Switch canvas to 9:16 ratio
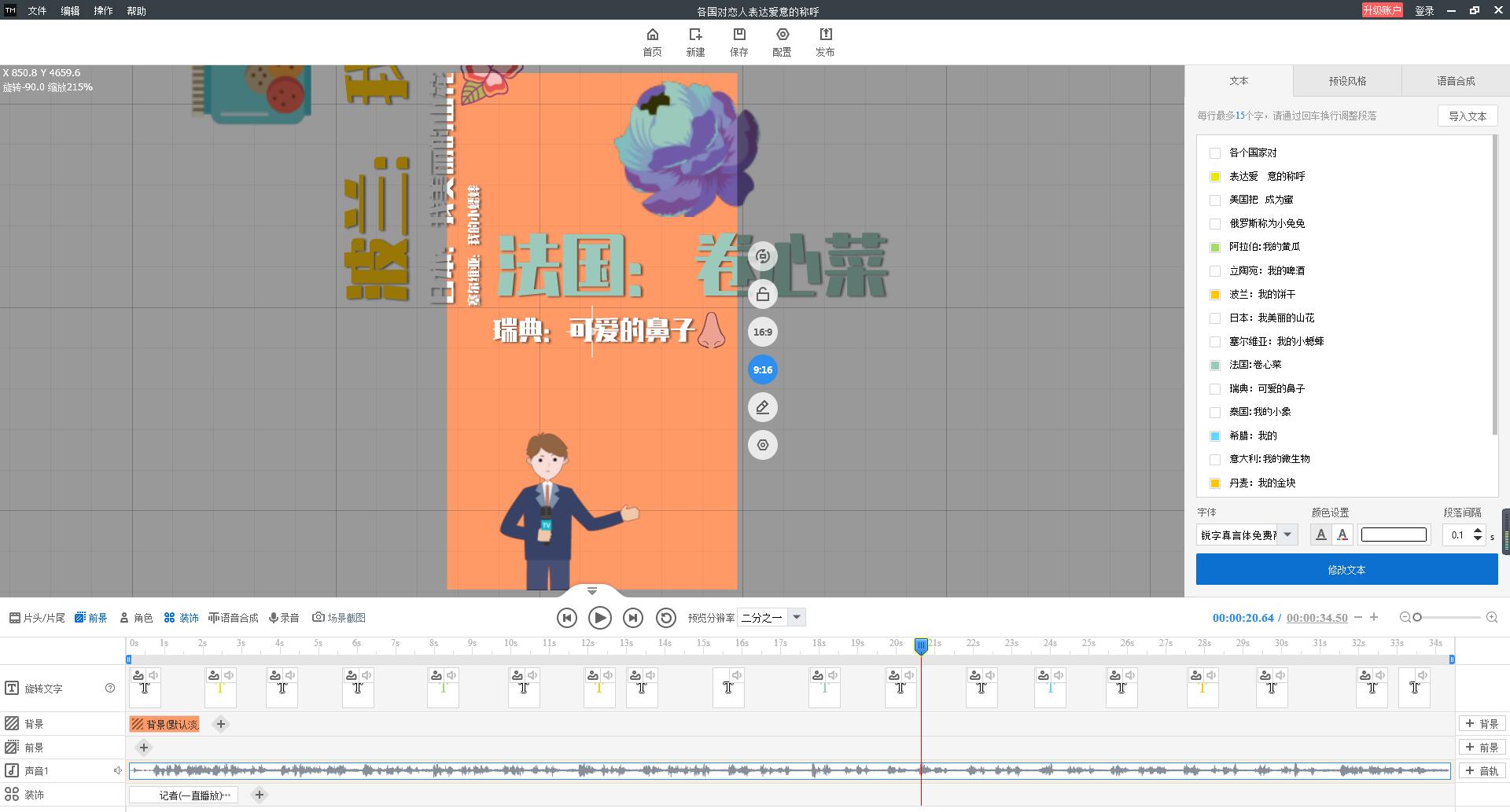 (x=762, y=369)
